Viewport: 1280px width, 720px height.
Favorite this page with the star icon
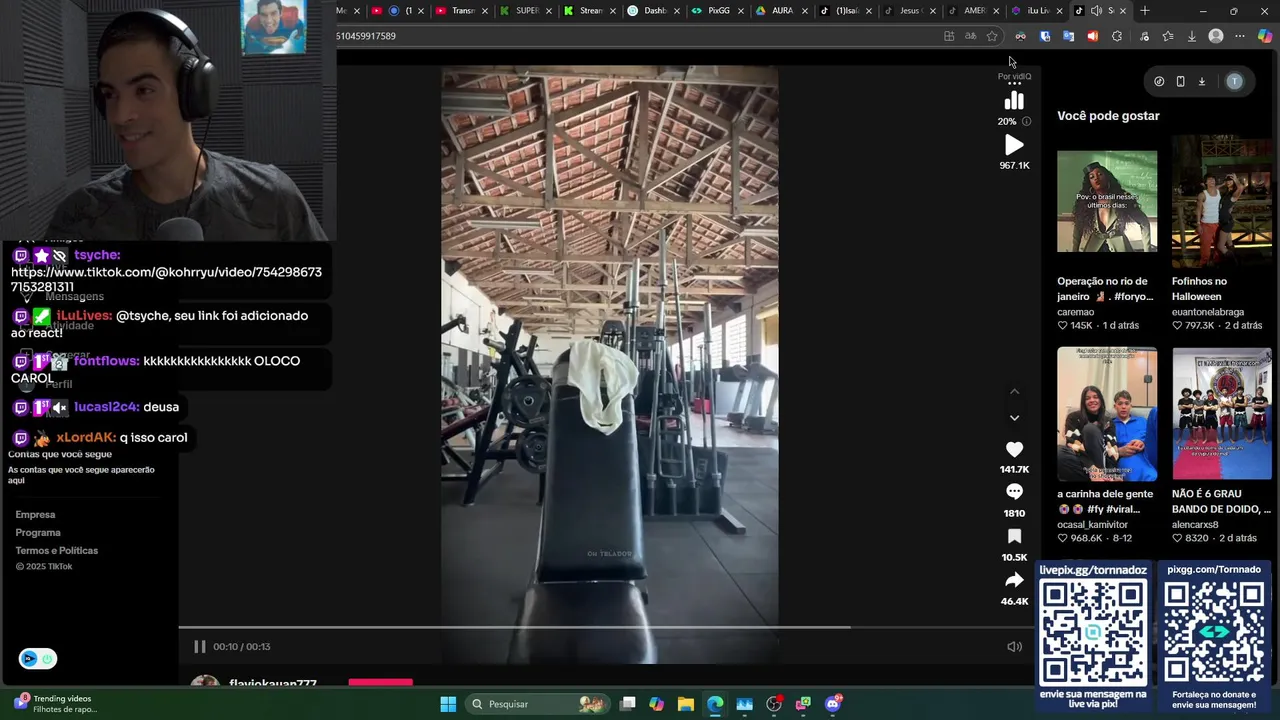click(992, 36)
